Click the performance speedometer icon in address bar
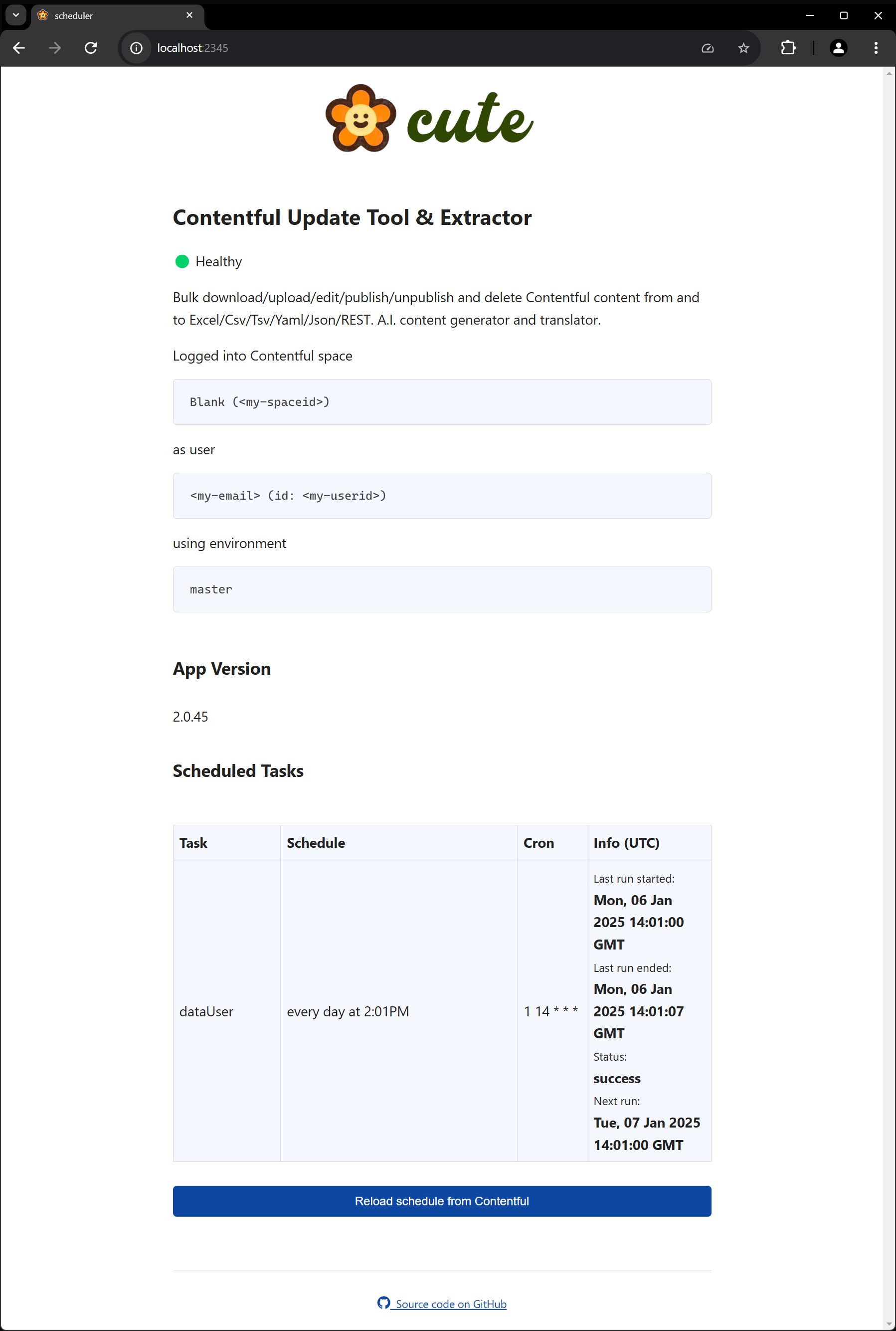 [x=708, y=48]
